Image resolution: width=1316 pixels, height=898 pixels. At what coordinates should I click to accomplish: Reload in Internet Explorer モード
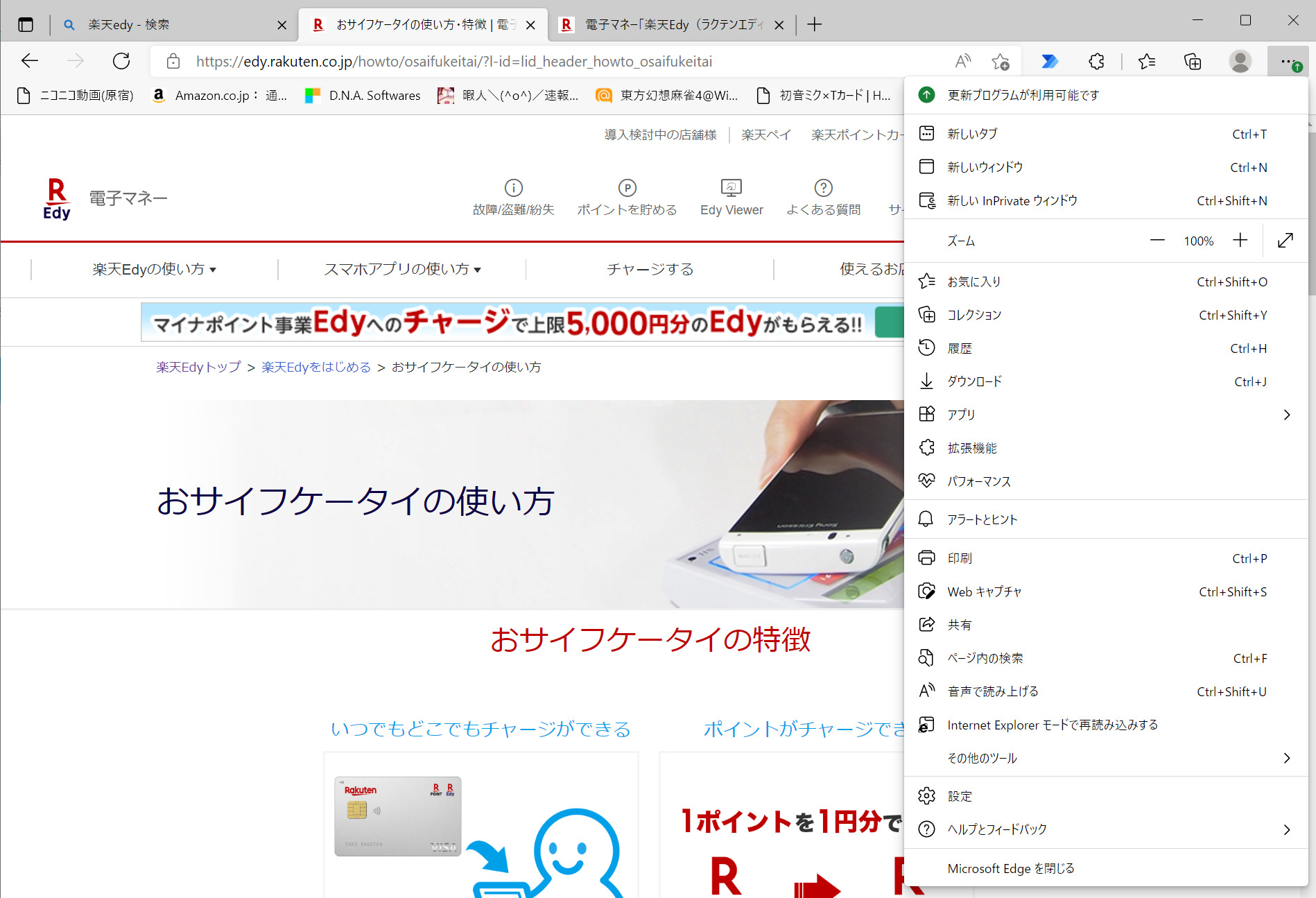coord(1106,725)
